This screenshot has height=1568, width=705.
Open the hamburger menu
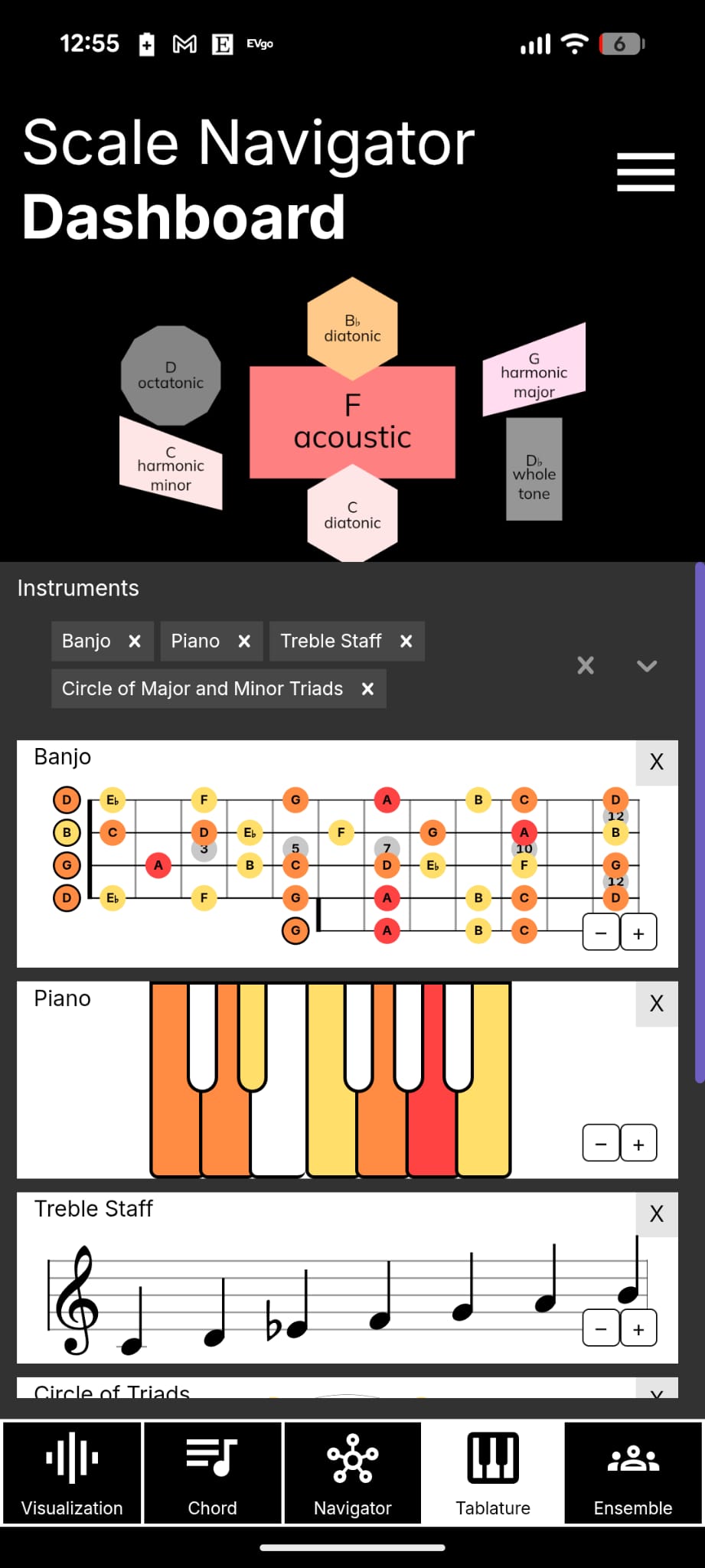pos(645,171)
